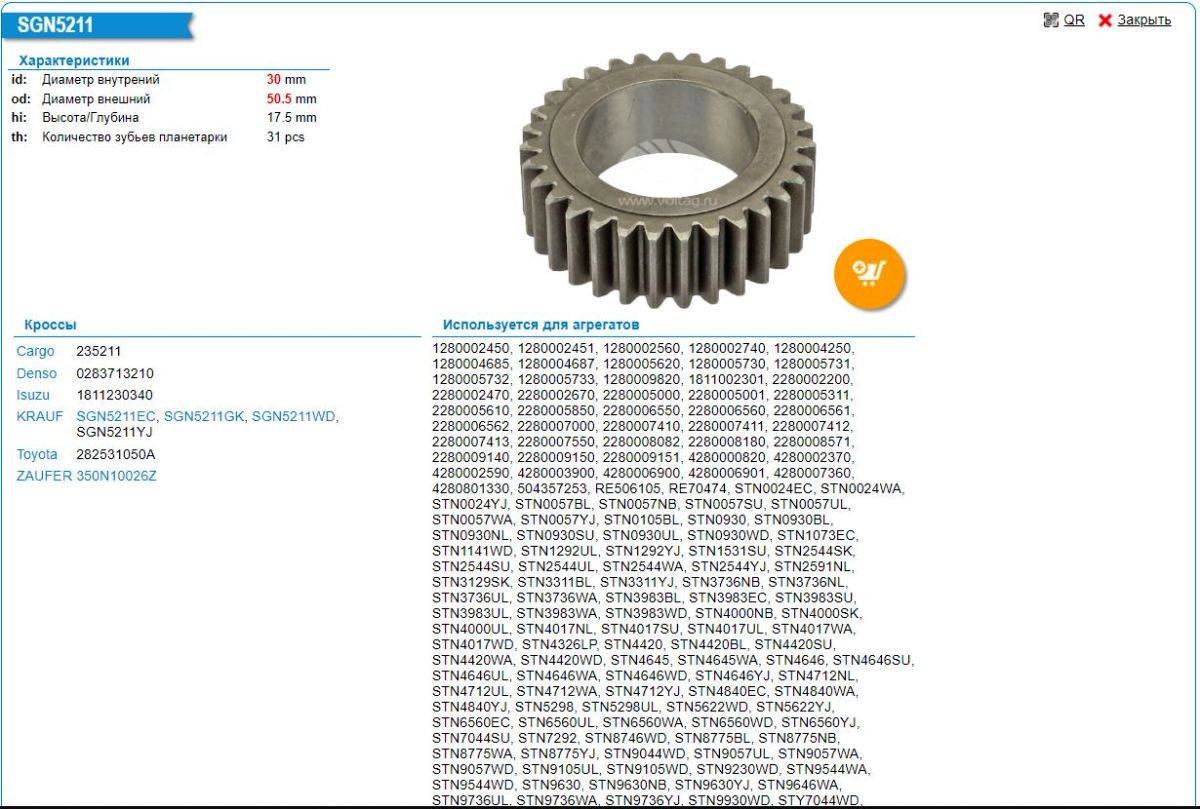Click the red X close icon
The image size is (1200, 809).
[1105, 20]
